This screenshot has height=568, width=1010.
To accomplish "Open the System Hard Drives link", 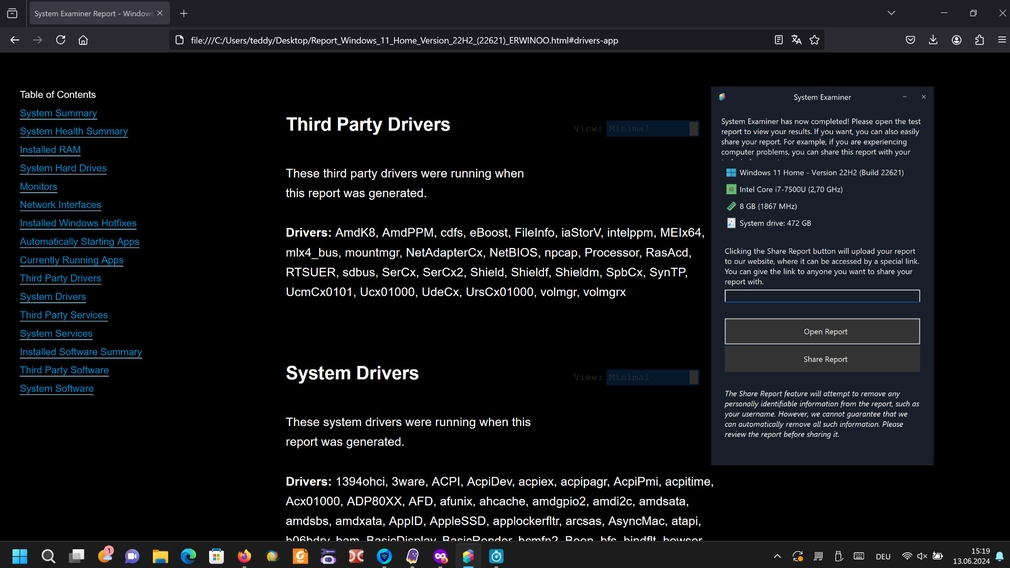I will click(x=63, y=168).
